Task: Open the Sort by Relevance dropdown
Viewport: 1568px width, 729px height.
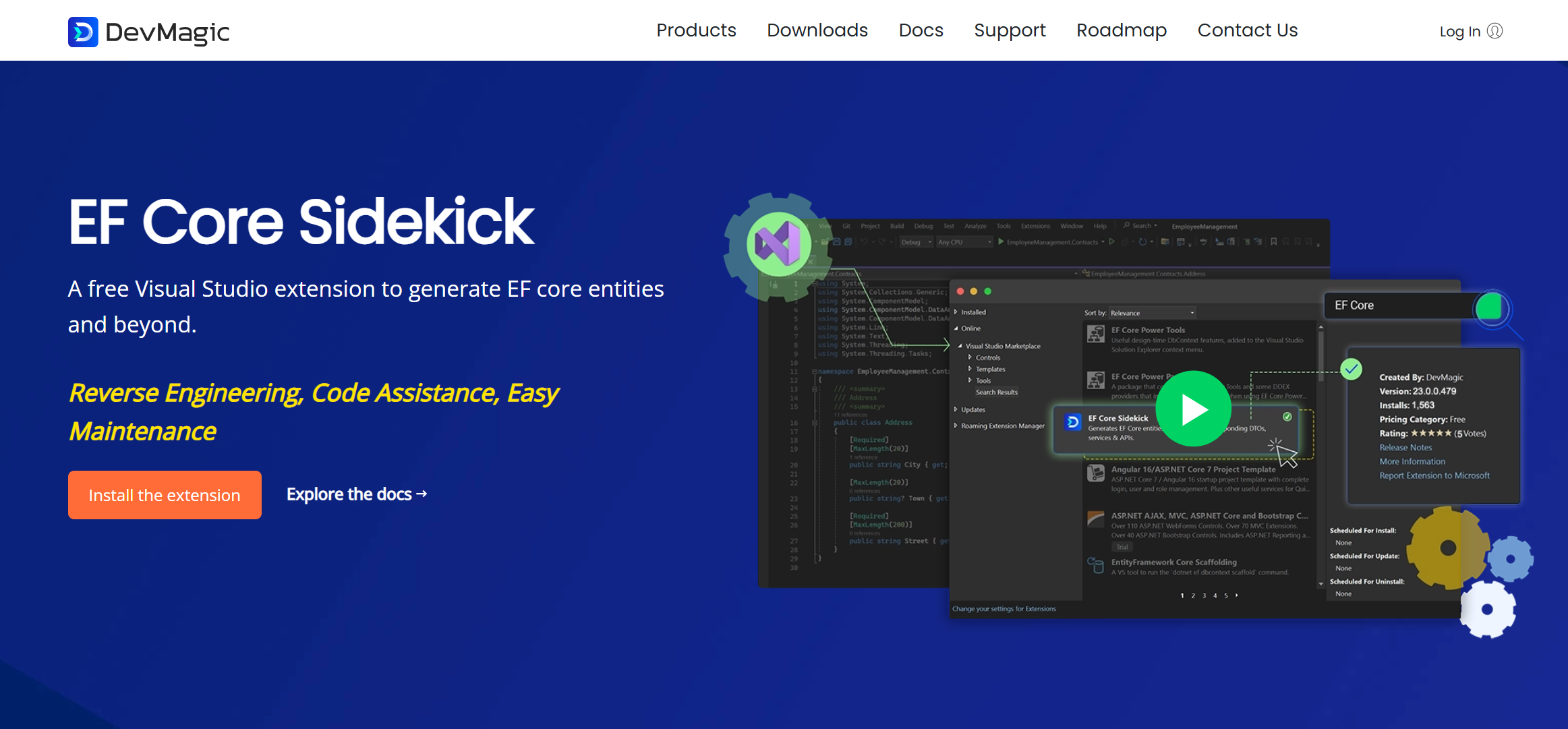Action: click(x=1153, y=313)
